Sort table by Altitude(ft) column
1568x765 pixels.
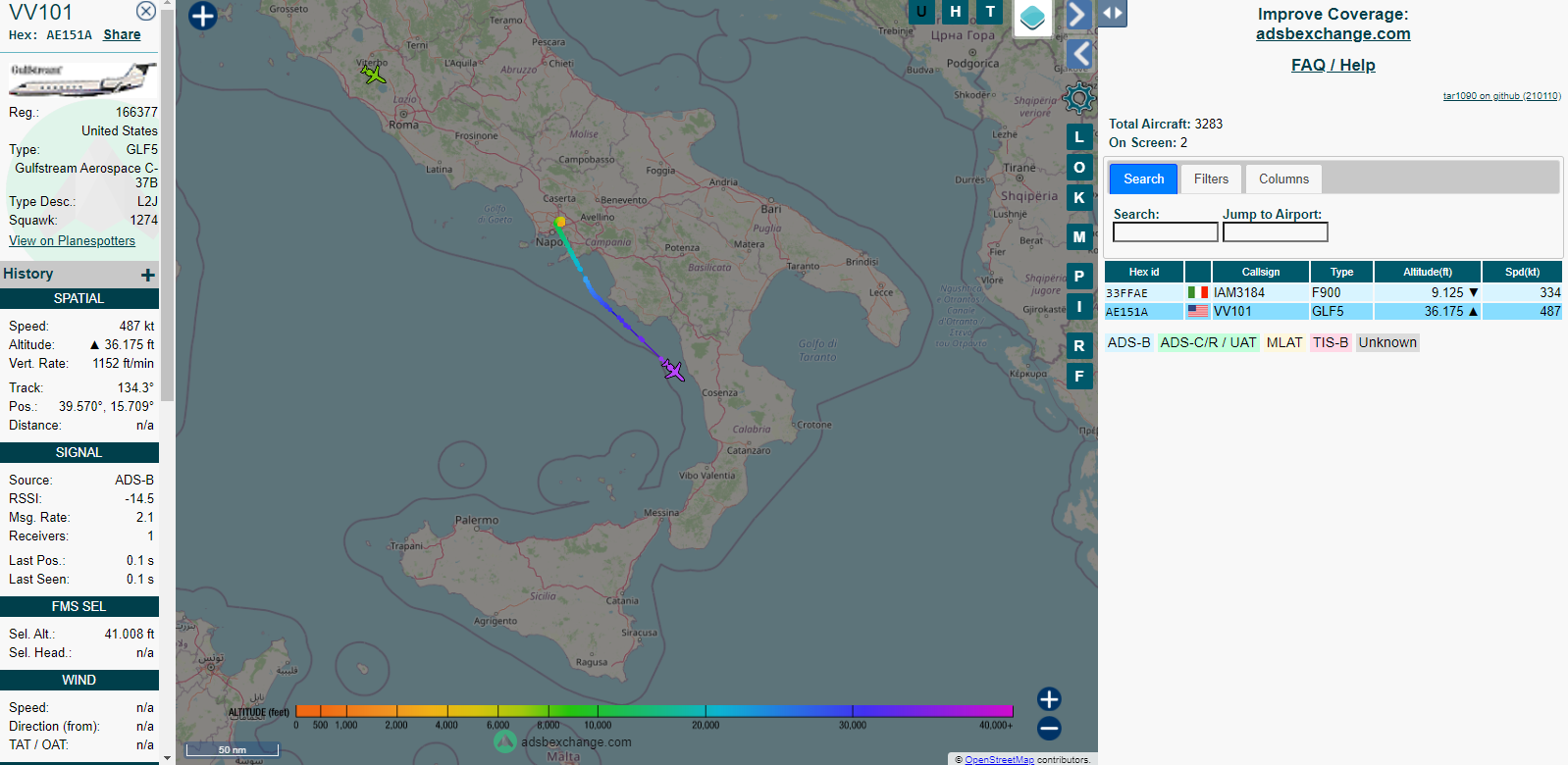tap(1427, 272)
